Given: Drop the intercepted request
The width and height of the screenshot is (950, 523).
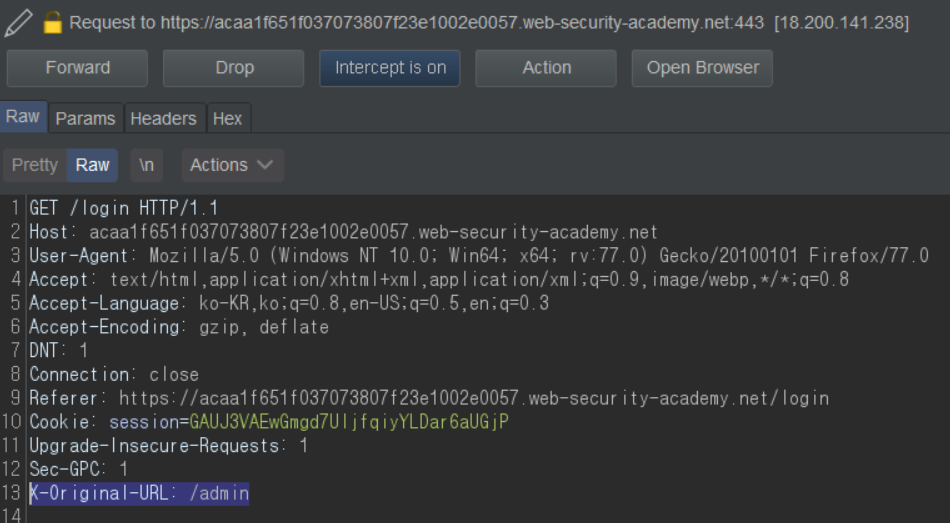Looking at the screenshot, I should tap(234, 68).
